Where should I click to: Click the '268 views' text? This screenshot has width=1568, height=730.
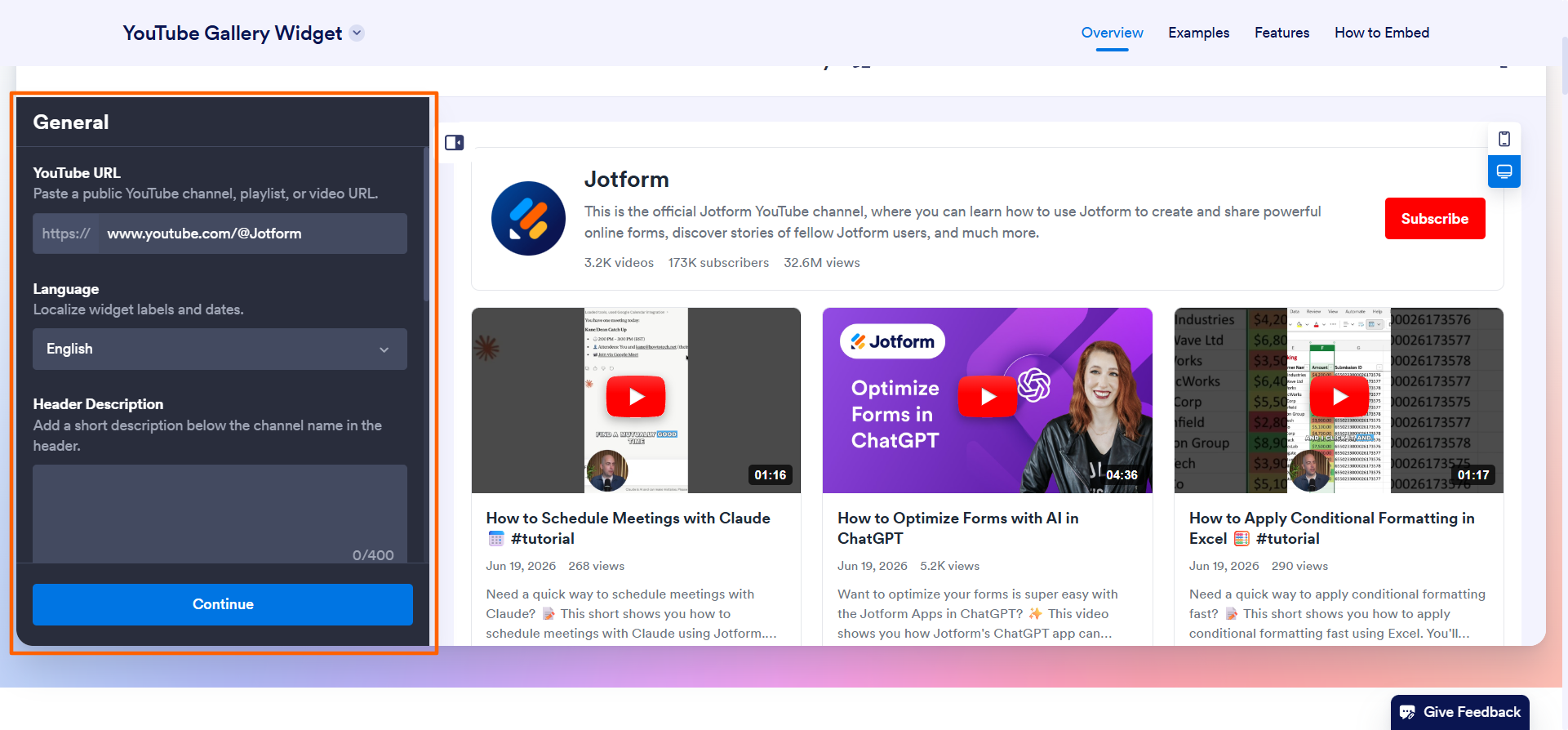click(x=597, y=566)
